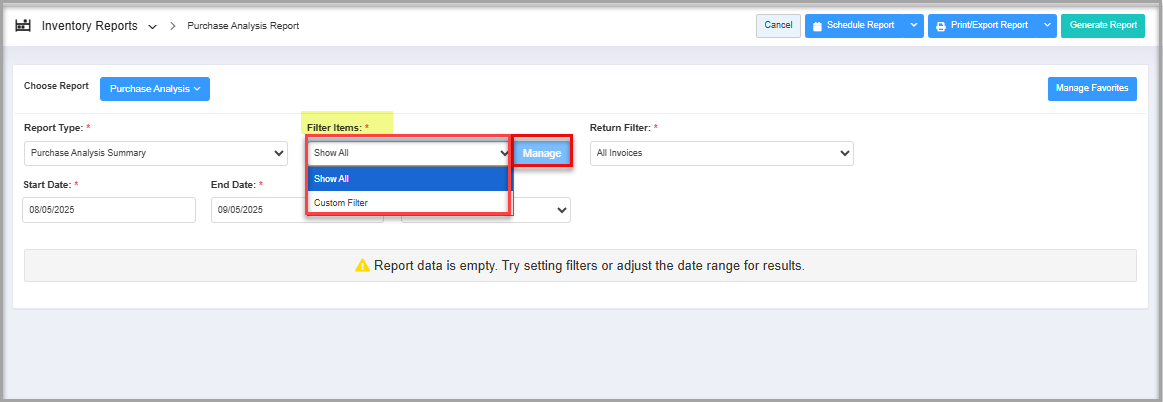Image resolution: width=1163 pixels, height=402 pixels.
Task: Open the Schedule Report split arrow
Action: pyautogui.click(x=914, y=26)
